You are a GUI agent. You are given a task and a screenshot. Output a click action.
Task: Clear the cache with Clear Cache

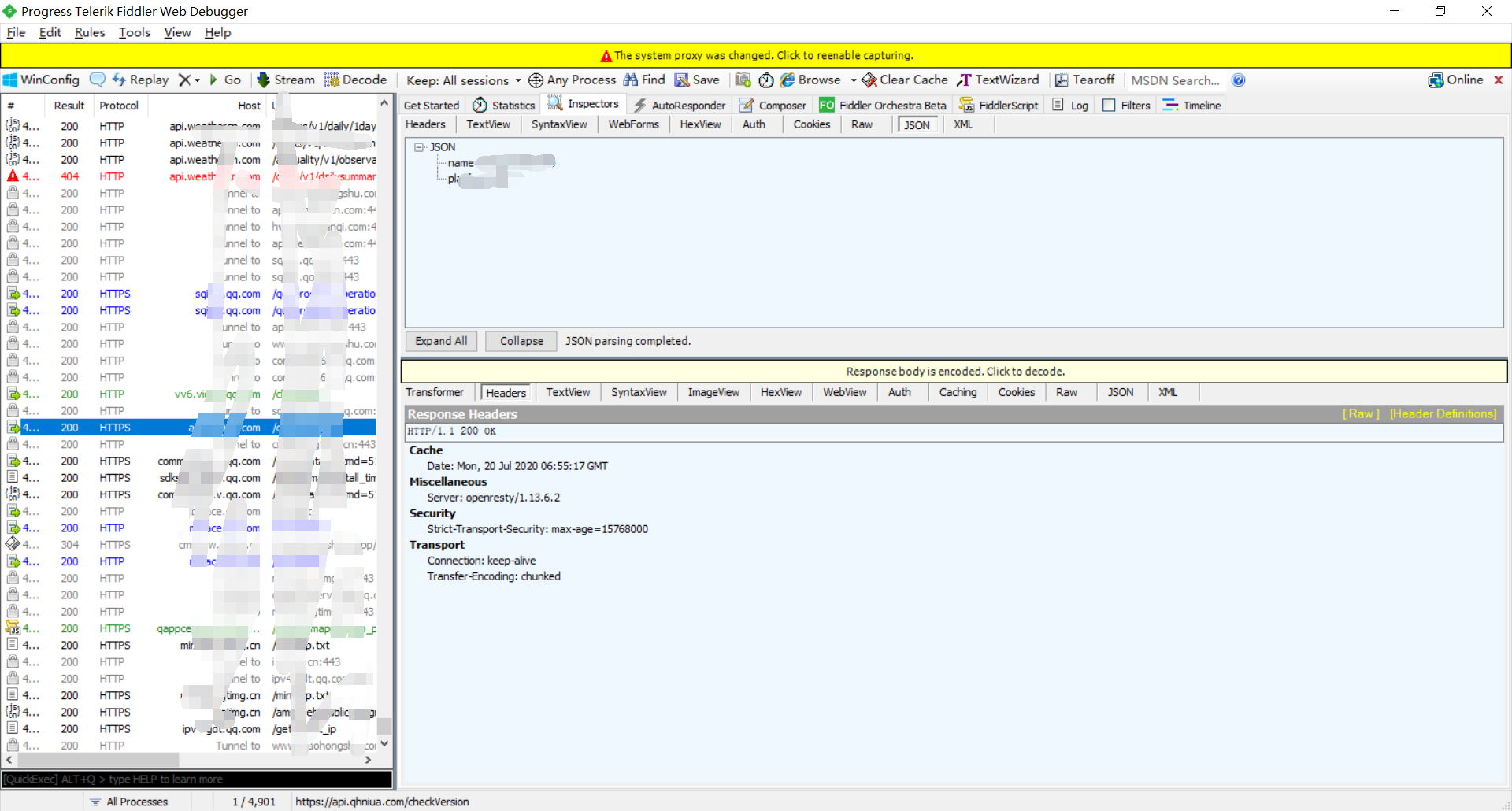click(904, 80)
